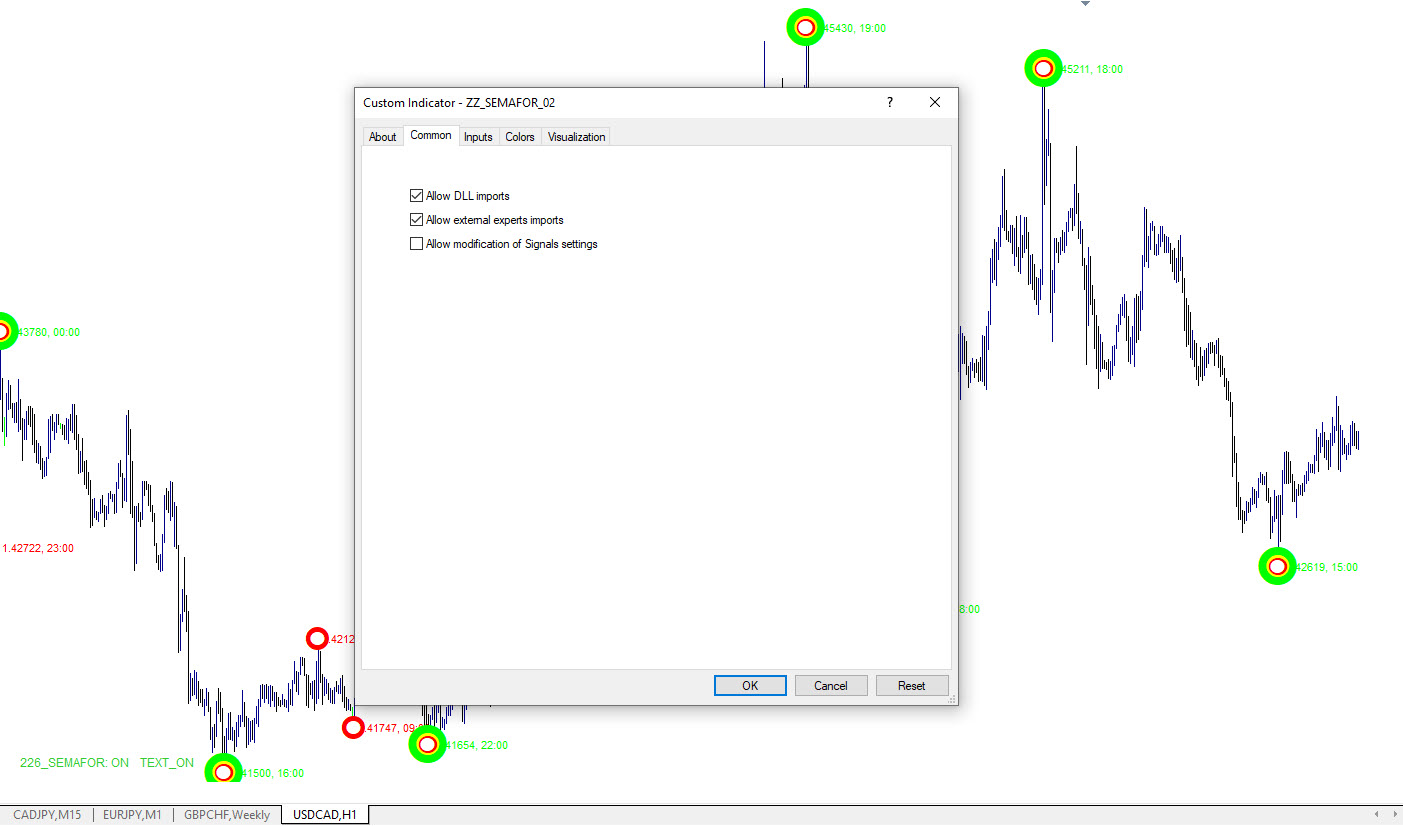Switch to CADJPY,M15 chart tab

click(x=47, y=815)
